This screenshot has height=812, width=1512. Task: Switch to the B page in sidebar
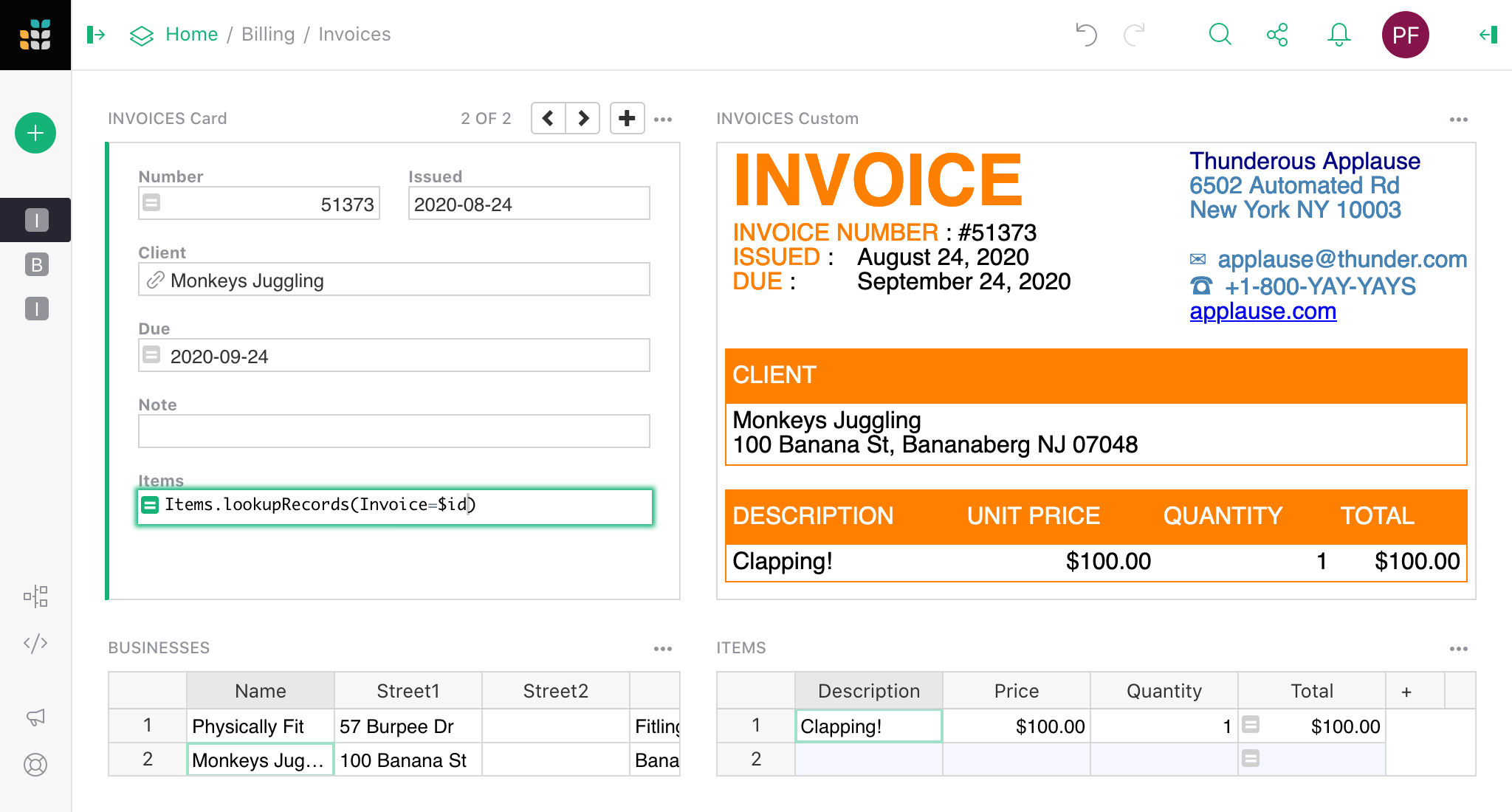tap(35, 265)
